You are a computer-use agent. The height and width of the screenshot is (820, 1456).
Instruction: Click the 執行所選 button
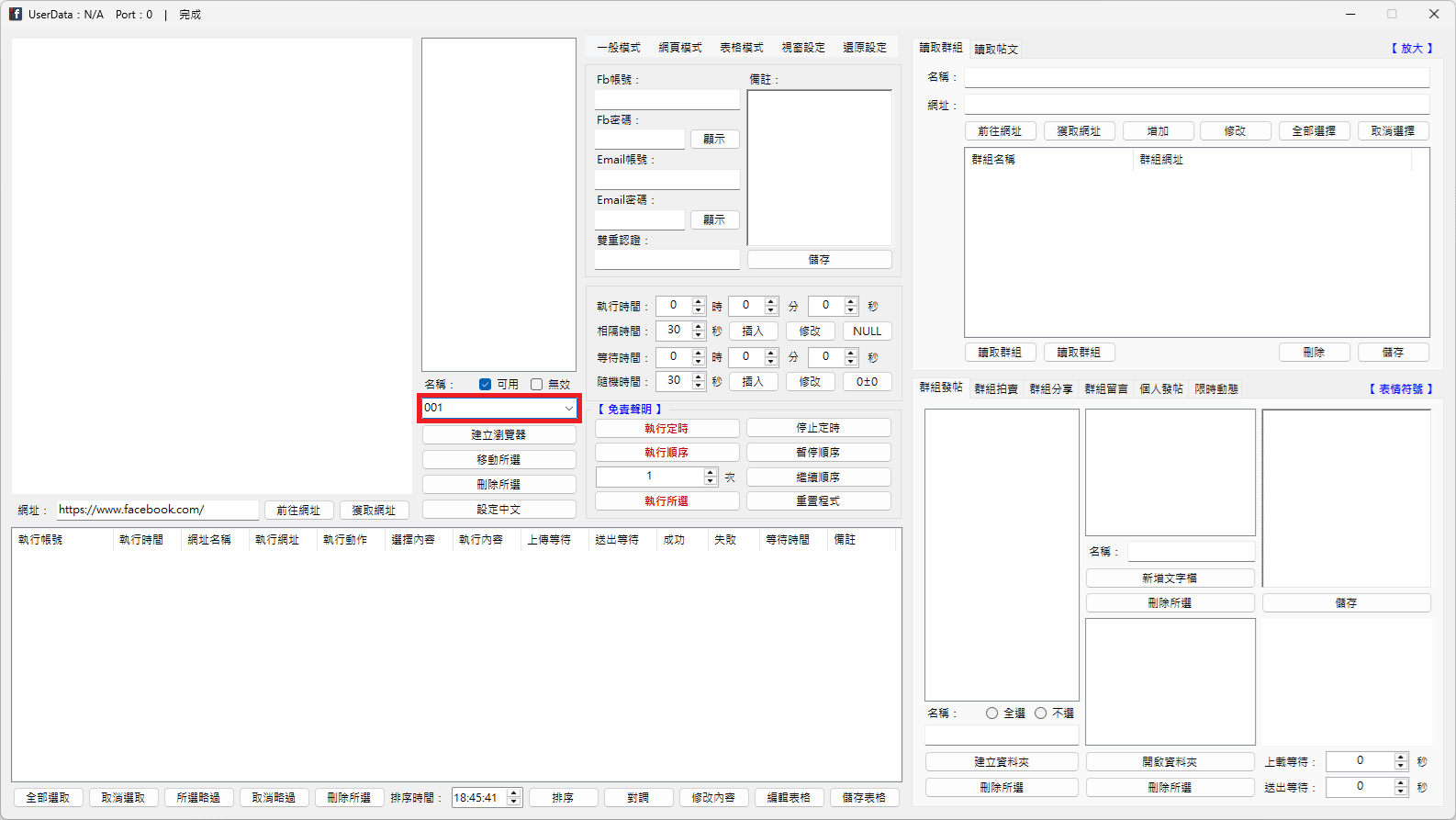(666, 500)
